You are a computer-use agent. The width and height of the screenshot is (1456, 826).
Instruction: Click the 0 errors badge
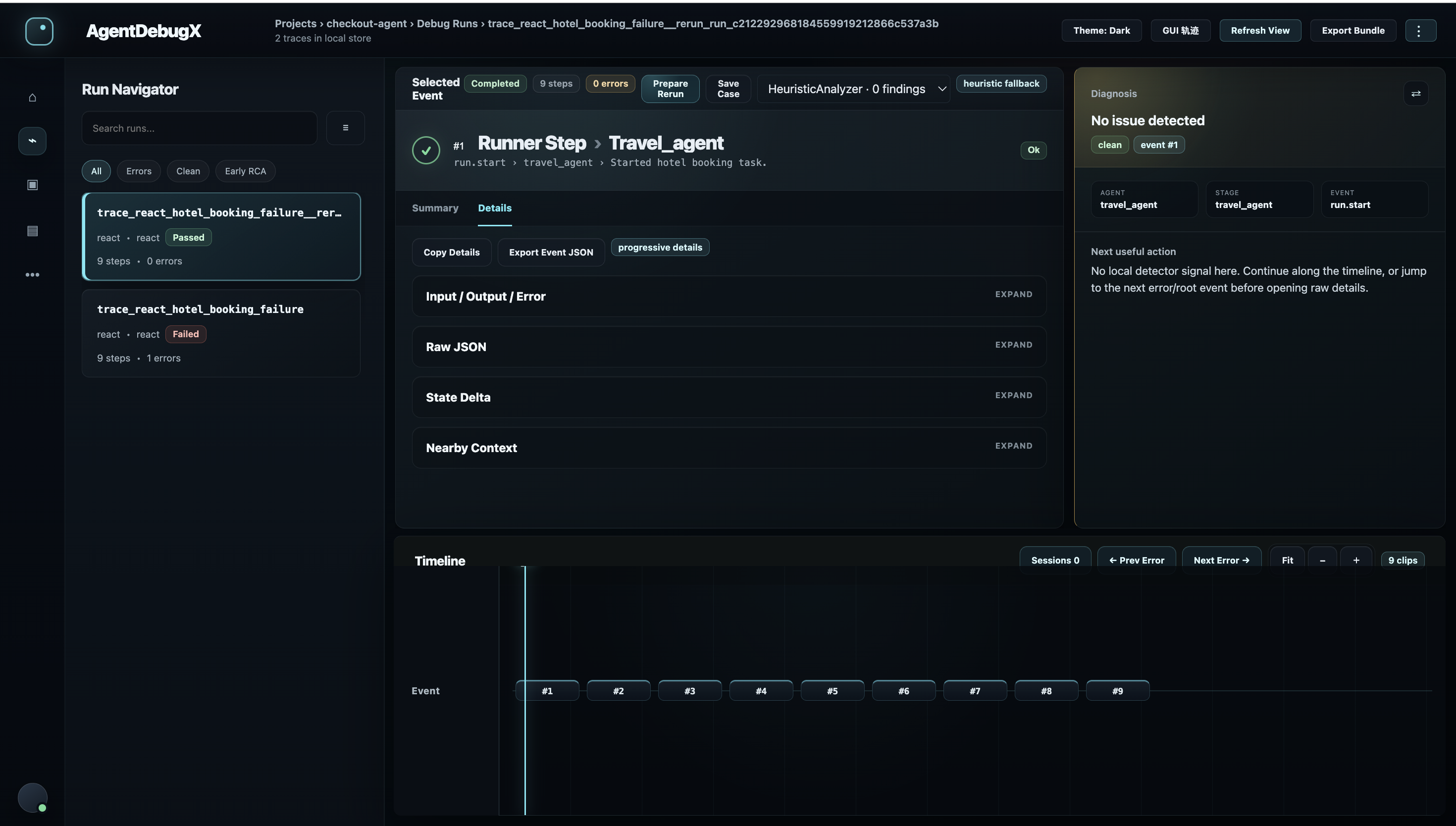(x=610, y=83)
